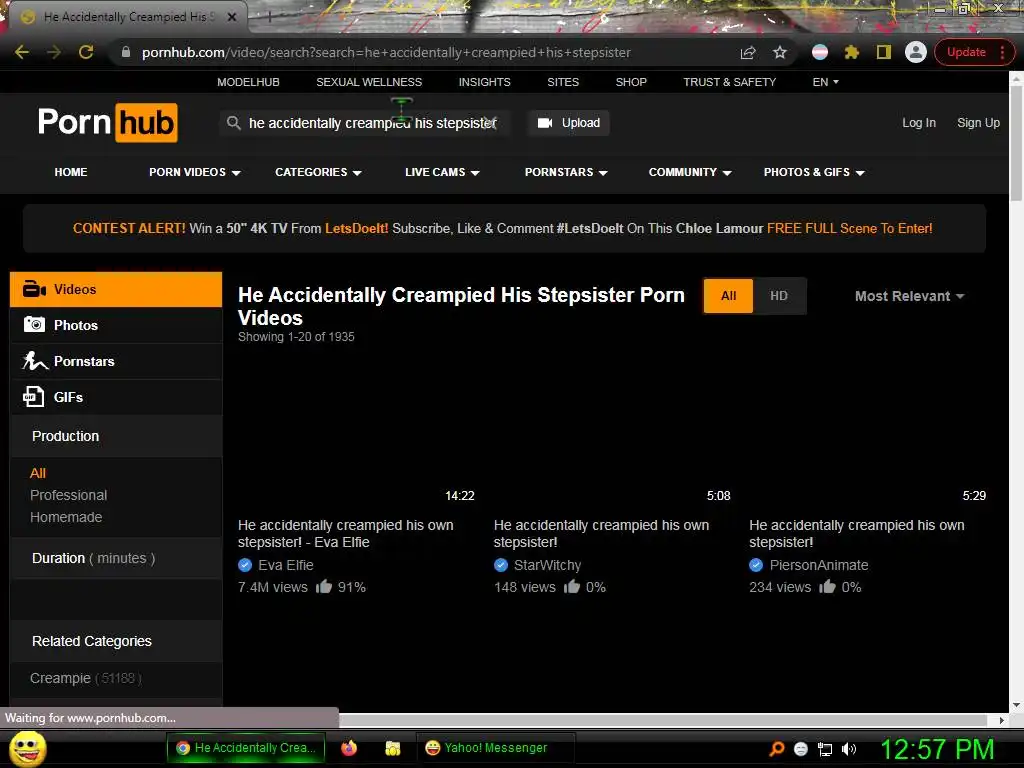1024x768 pixels.
Task: Click the horizontal scrollbar right arrow
Action: (x=1002, y=720)
